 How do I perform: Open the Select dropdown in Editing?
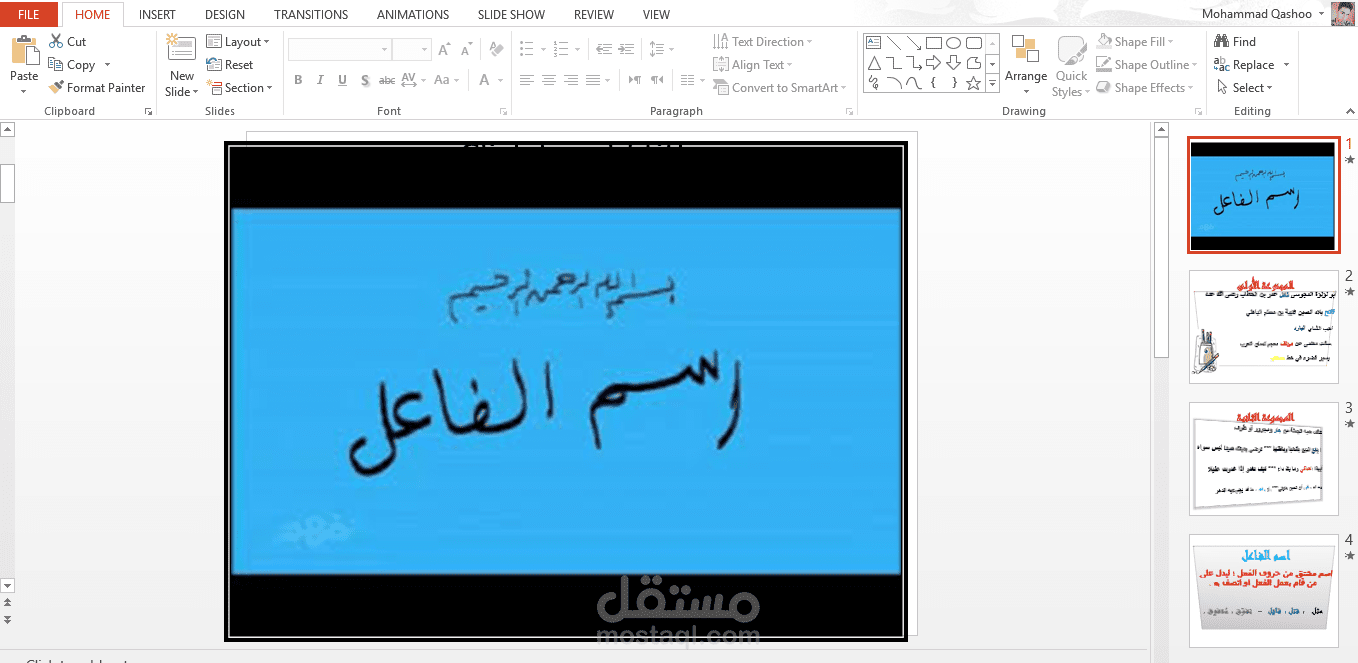click(1244, 88)
